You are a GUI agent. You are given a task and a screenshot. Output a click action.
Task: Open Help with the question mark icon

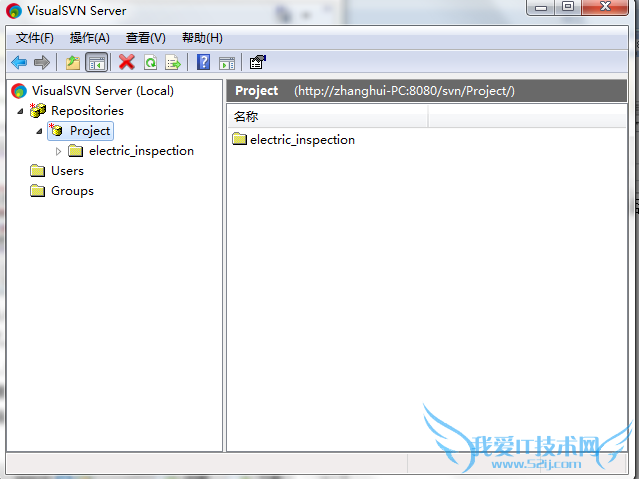tap(203, 62)
